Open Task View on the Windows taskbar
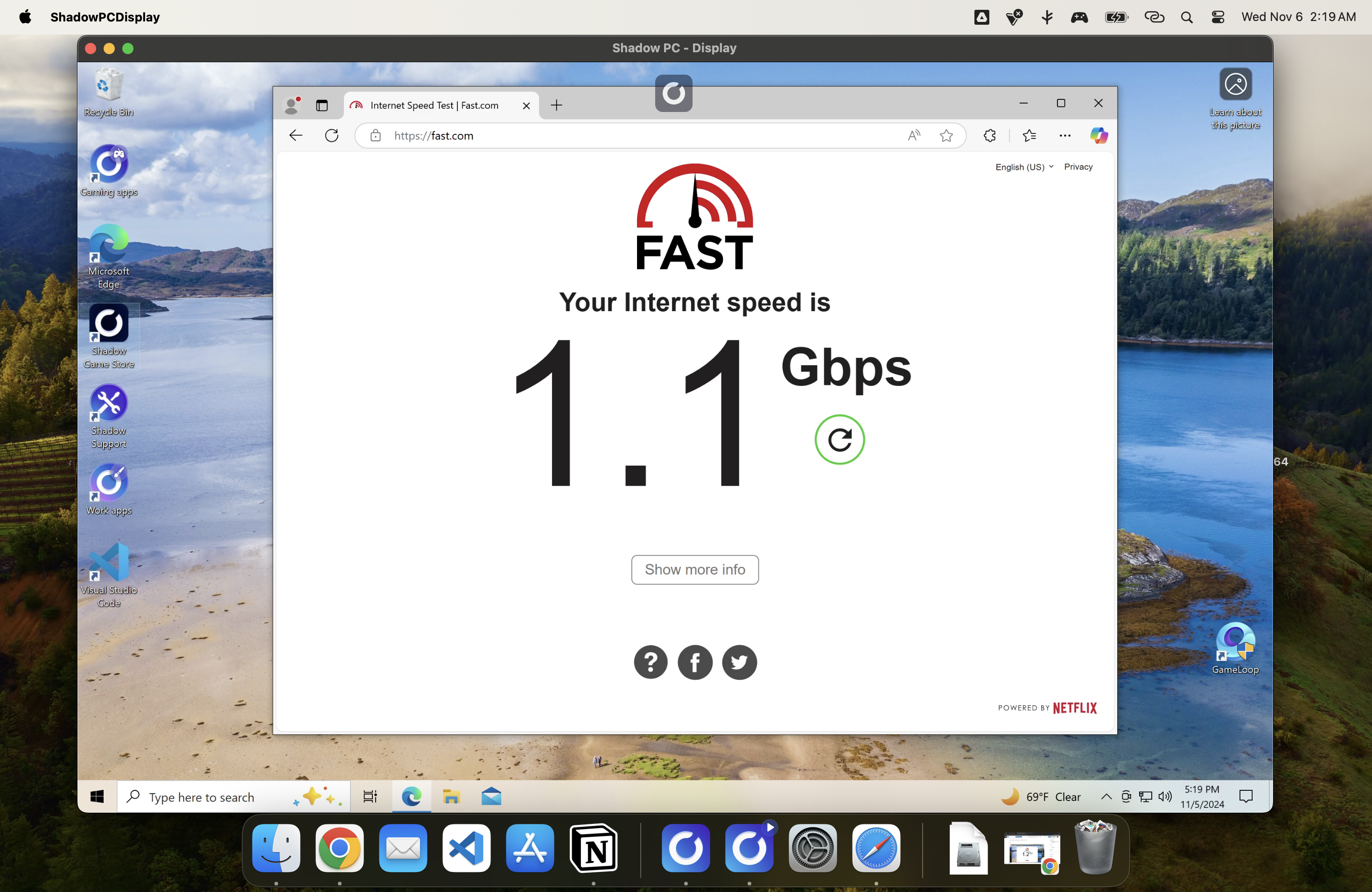This screenshot has height=892, width=1372. (370, 796)
